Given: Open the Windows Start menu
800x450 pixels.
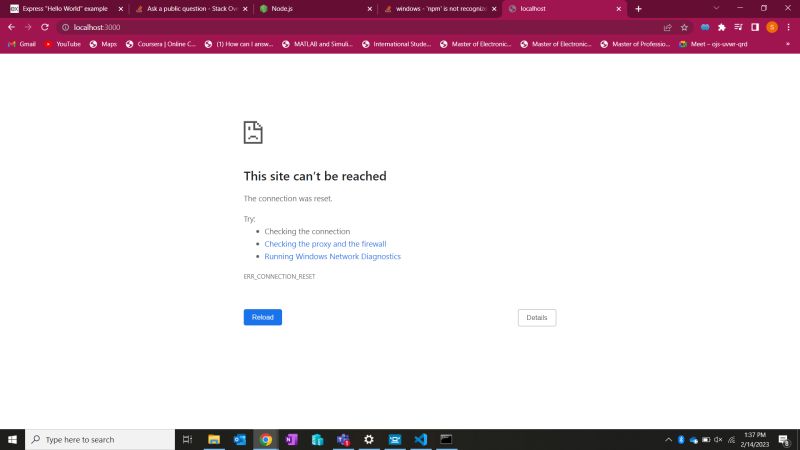Looking at the screenshot, I should tap(12, 439).
